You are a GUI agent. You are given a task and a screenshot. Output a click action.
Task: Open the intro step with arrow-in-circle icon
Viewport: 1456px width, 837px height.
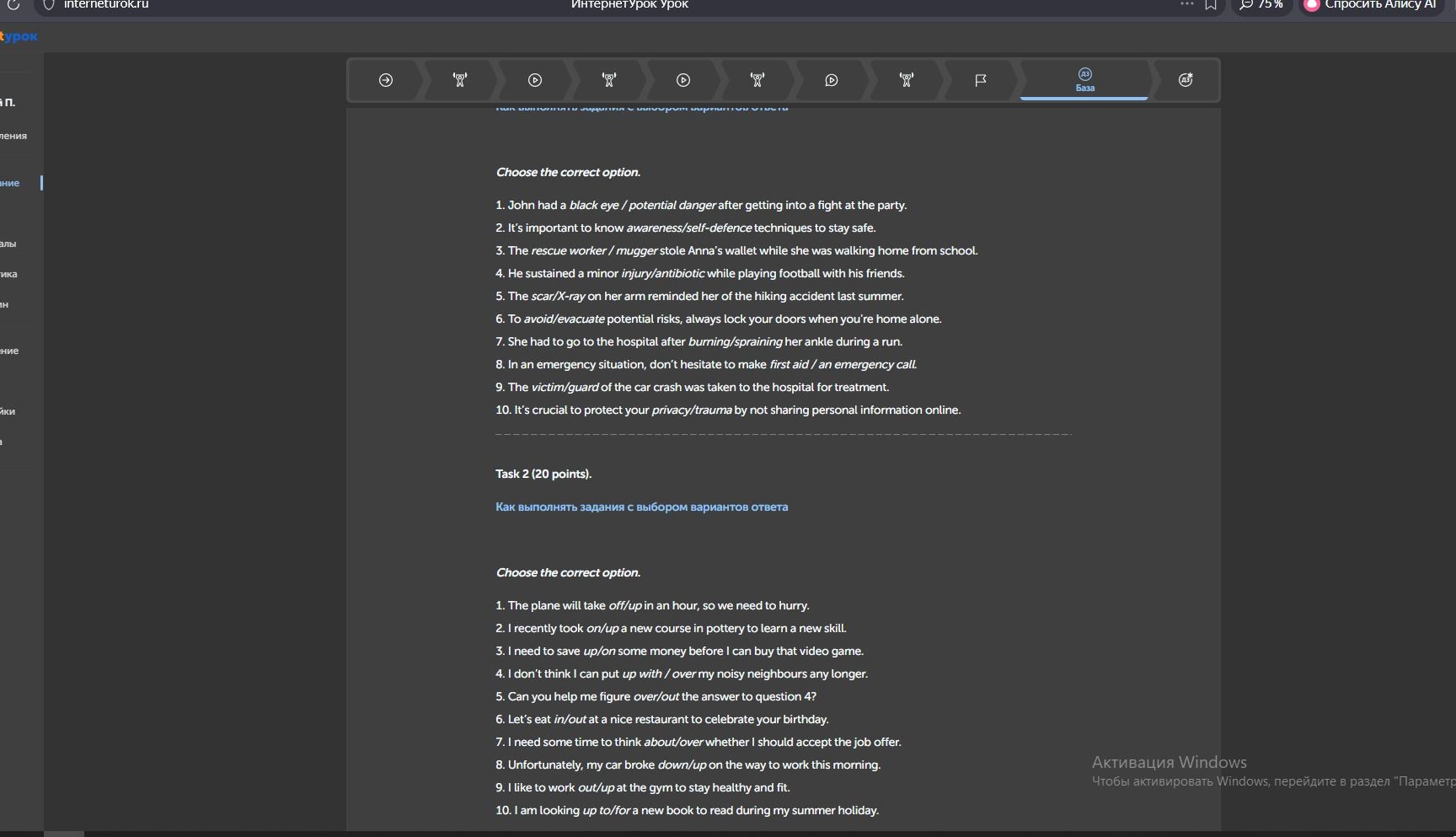[x=386, y=80]
